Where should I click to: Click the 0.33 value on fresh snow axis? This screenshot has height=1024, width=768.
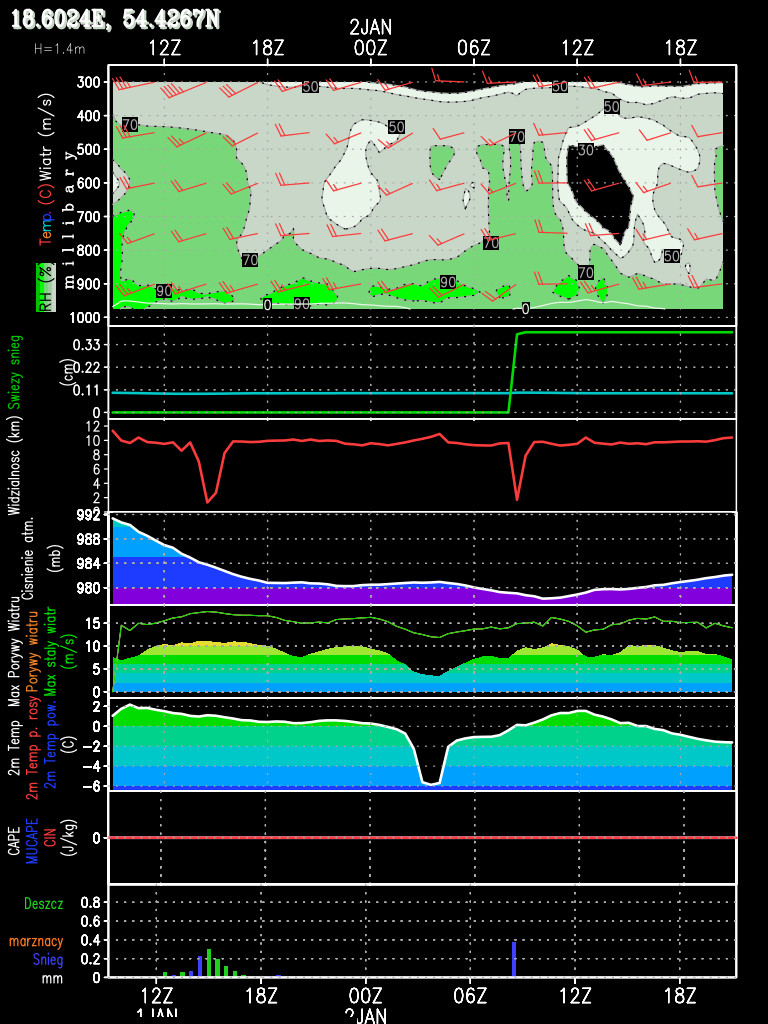(x=87, y=344)
